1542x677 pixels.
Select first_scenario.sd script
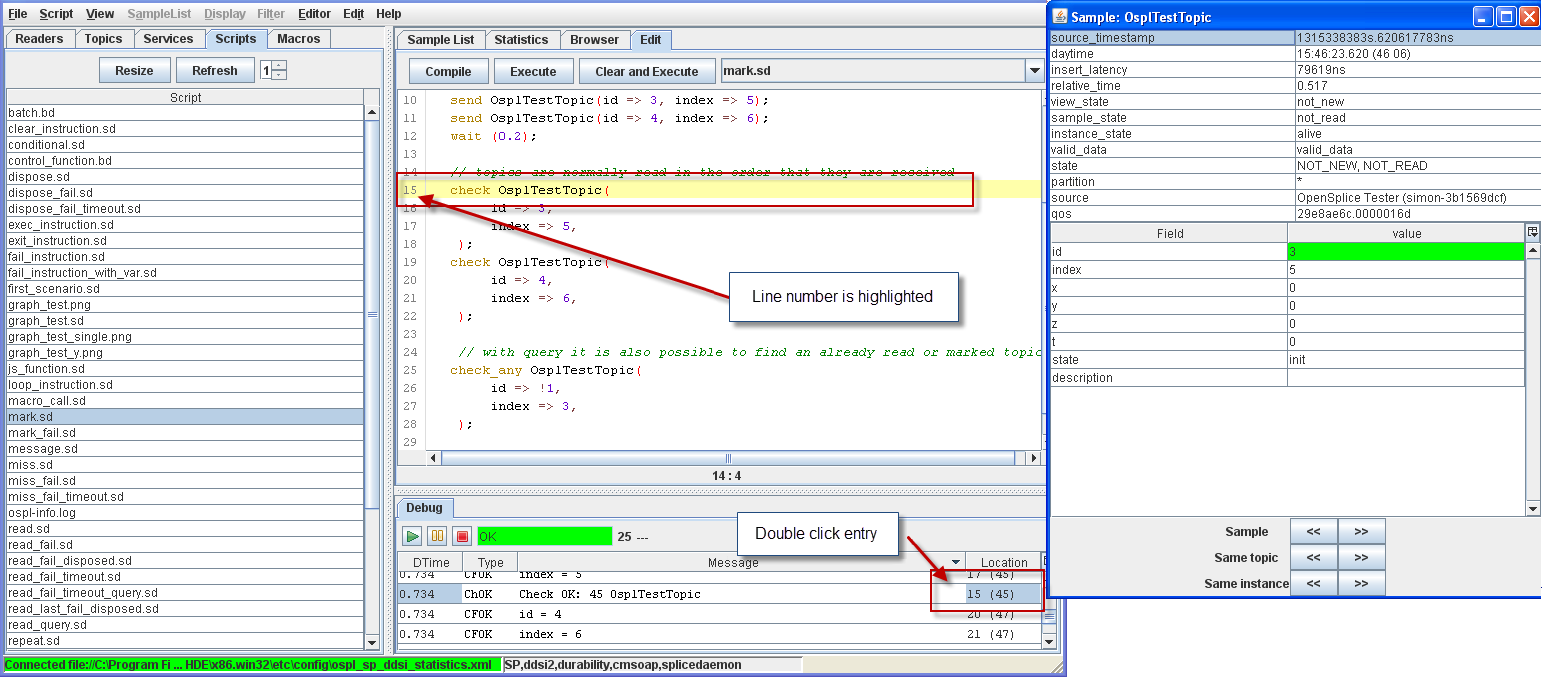[x=185, y=289]
